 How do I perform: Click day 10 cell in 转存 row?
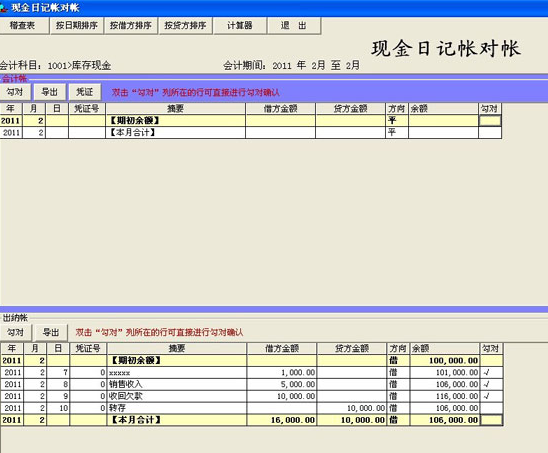point(58,408)
